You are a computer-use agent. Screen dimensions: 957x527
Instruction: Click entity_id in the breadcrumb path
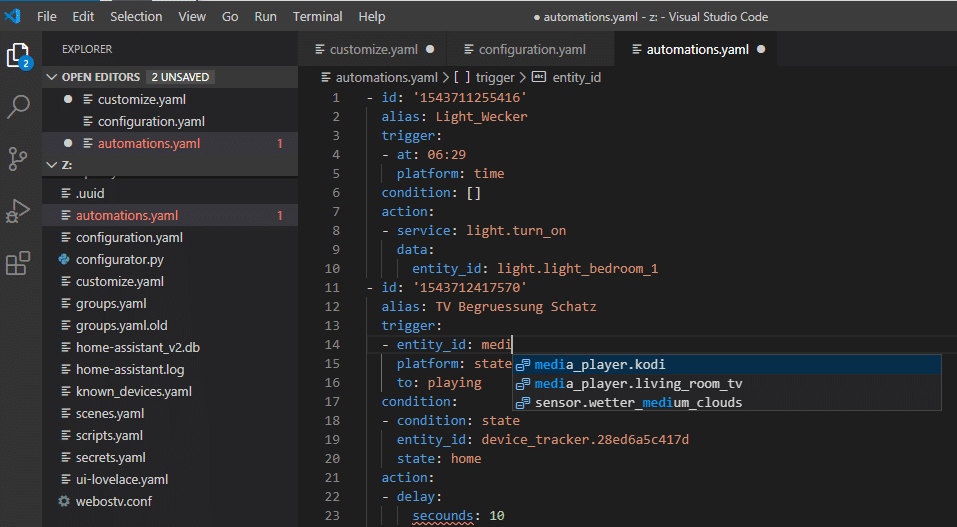point(576,78)
